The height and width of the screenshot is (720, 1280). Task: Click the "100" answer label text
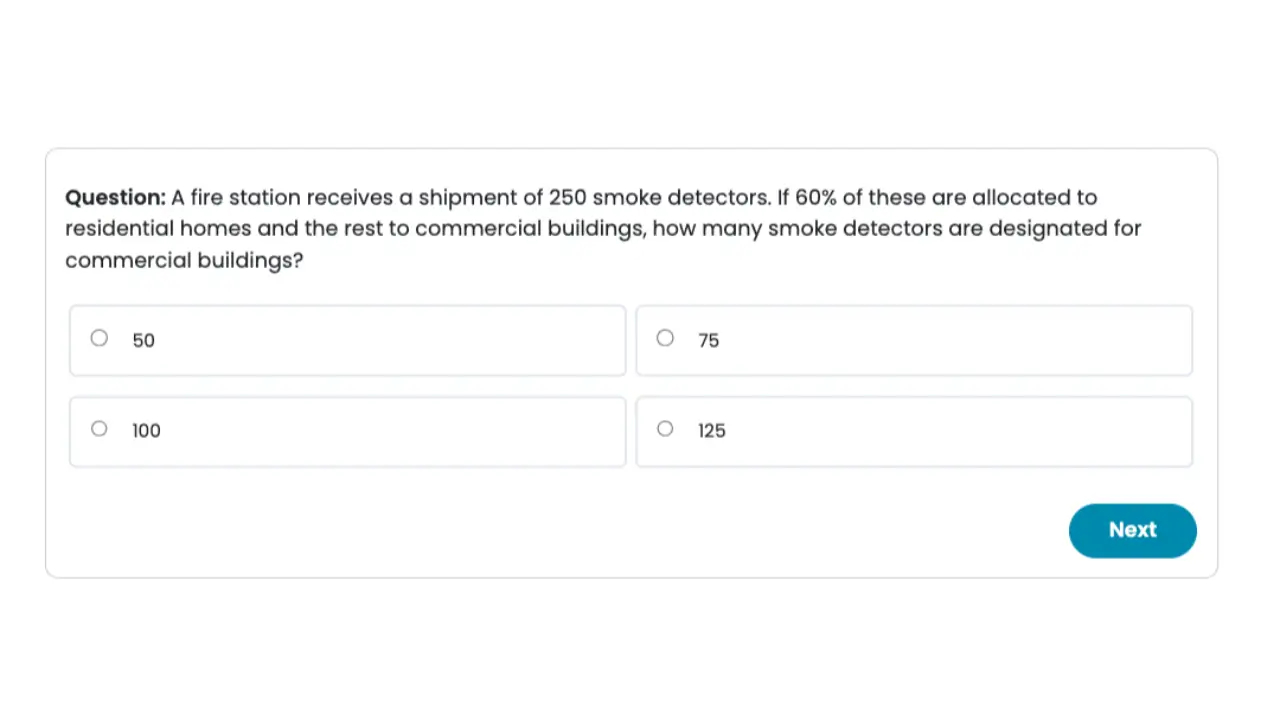tap(147, 431)
